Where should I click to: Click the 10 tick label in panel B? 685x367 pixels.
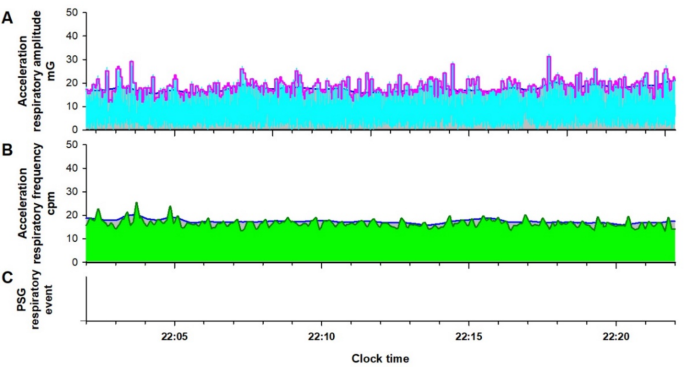(x=72, y=239)
